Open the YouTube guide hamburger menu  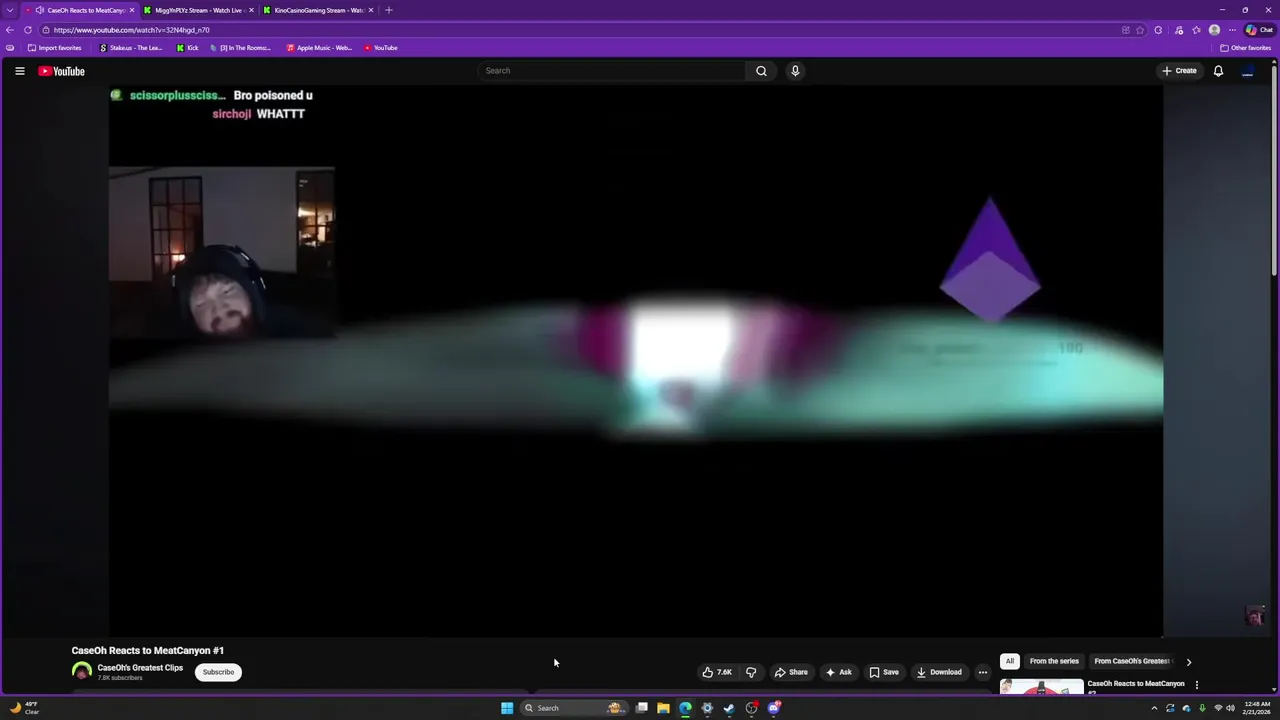coord(19,71)
